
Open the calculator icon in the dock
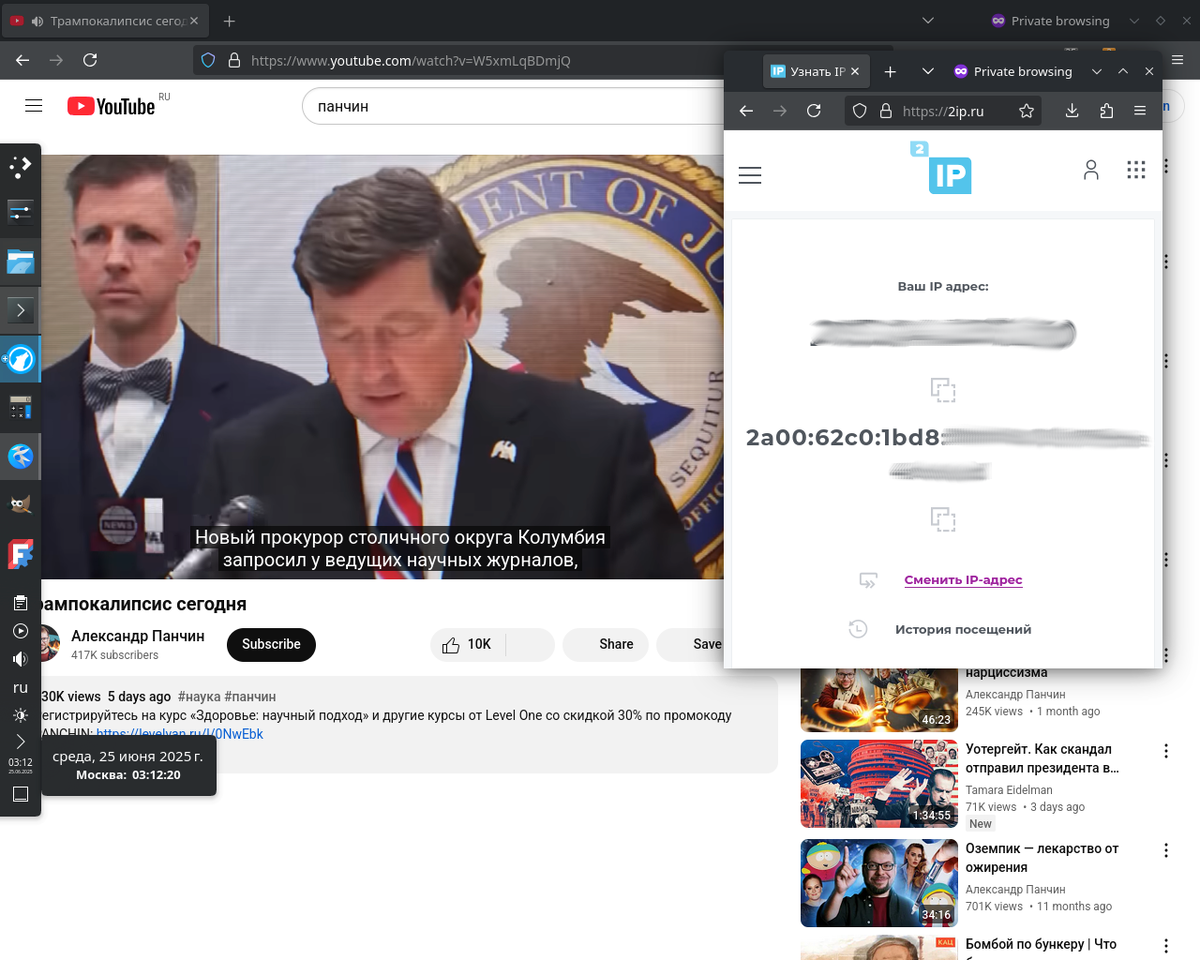coord(20,407)
